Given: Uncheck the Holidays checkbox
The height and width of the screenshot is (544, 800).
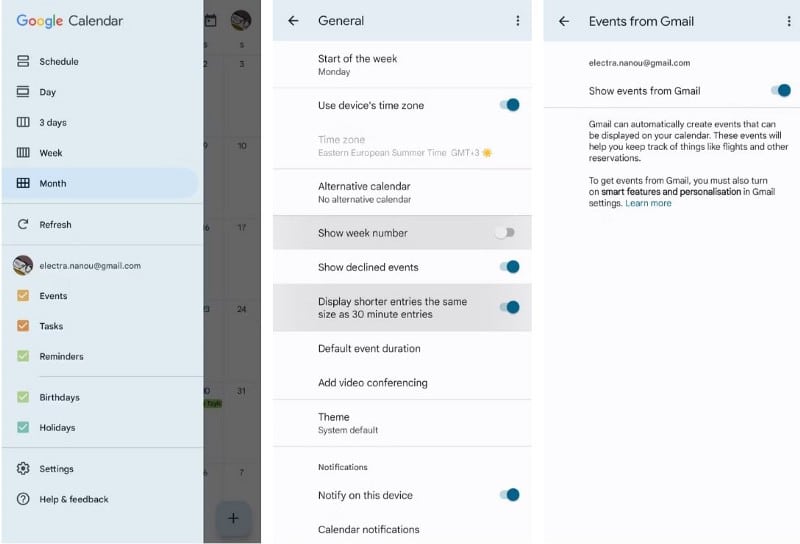Looking at the screenshot, I should (23, 427).
